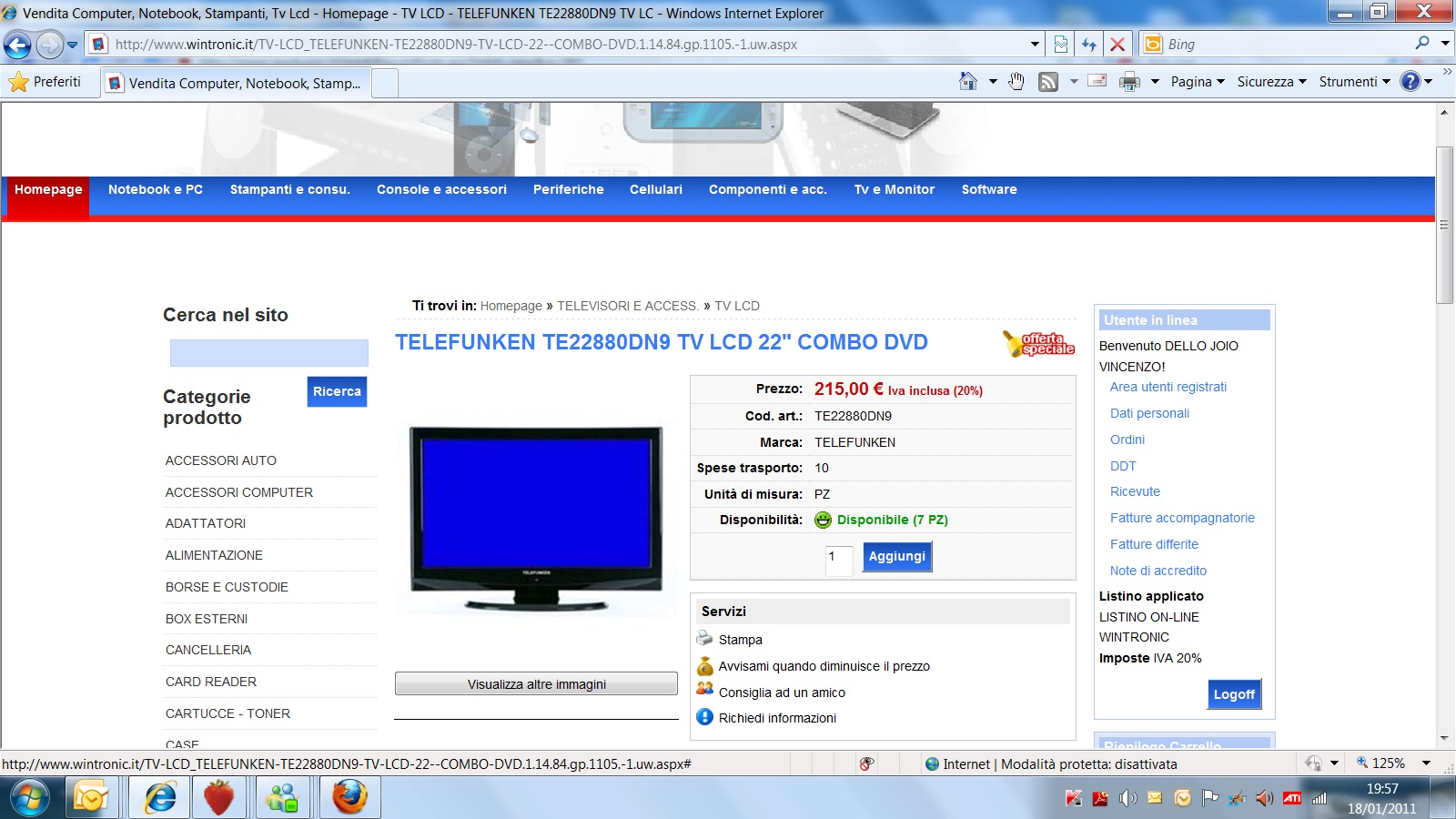Open the Help dropdown arrow
This screenshot has width=1456, height=819.
tap(1429, 81)
